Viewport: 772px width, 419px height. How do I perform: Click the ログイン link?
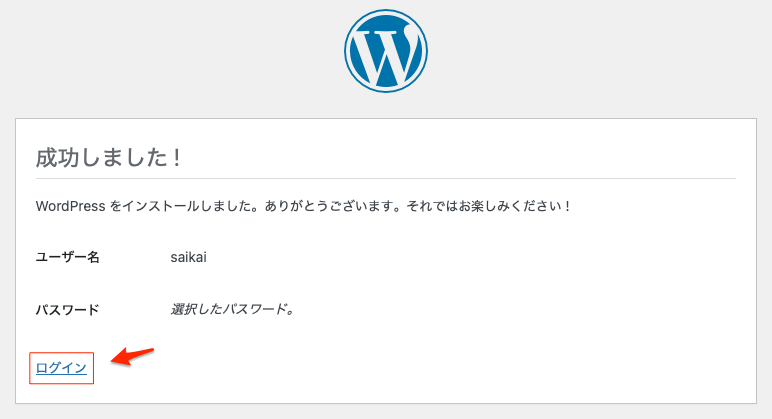(62, 368)
